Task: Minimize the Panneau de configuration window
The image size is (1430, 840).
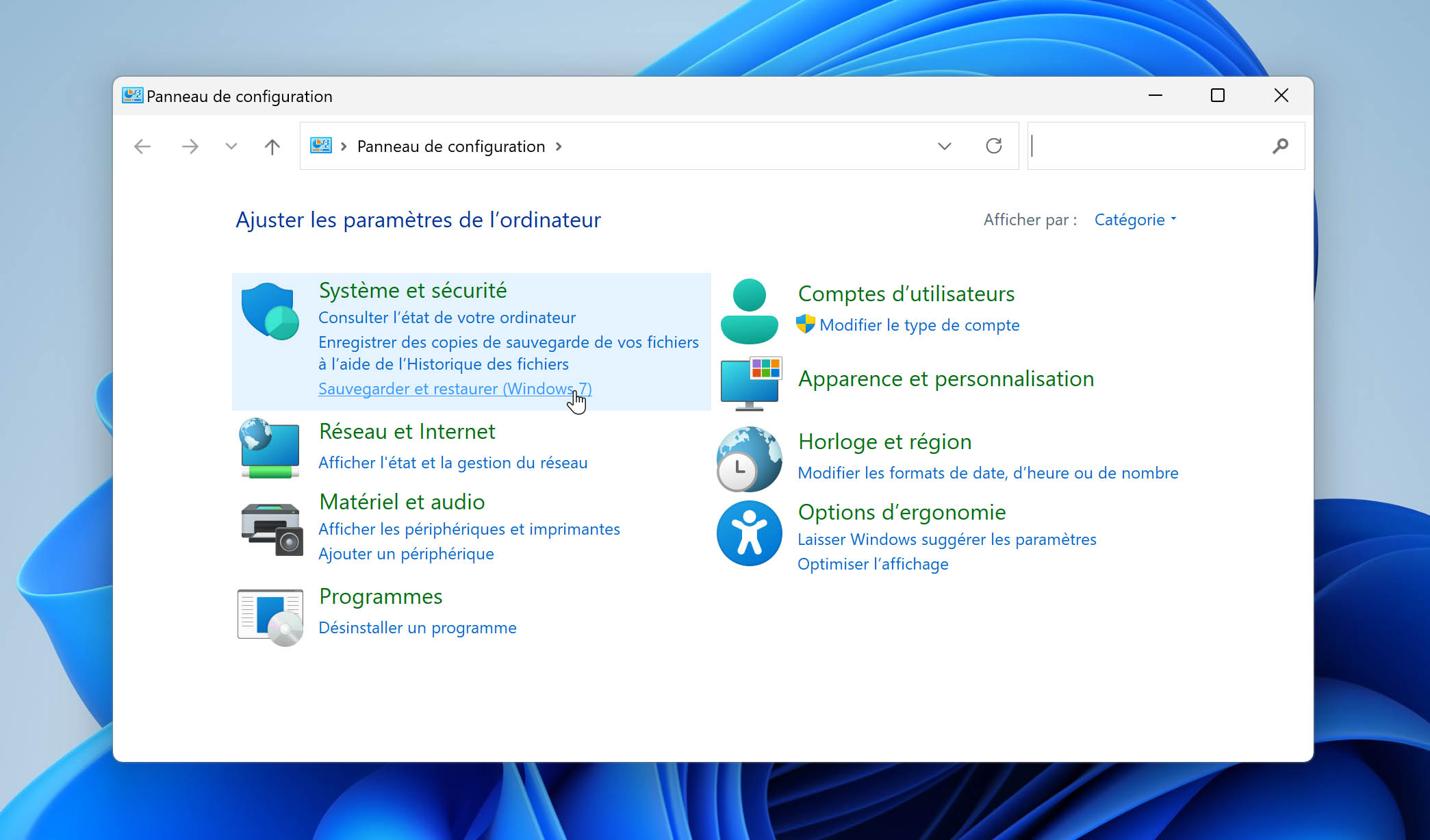Action: (1156, 95)
